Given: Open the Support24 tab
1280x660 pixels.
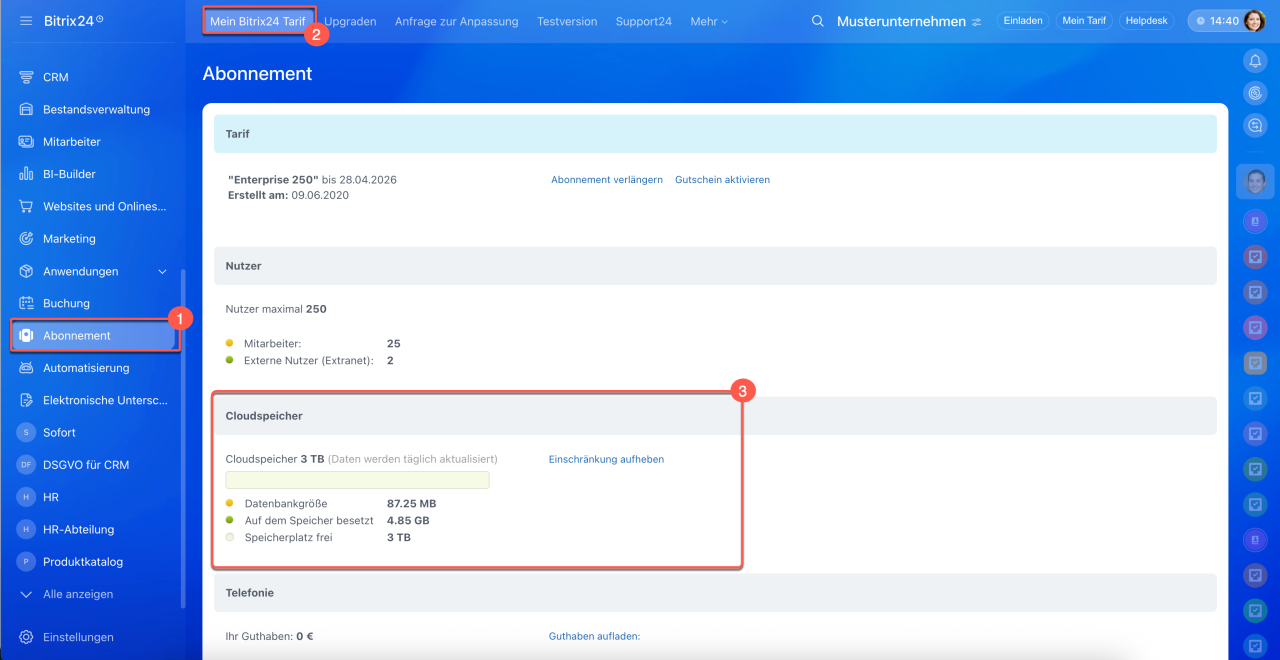Looking at the screenshot, I should click(x=643, y=21).
